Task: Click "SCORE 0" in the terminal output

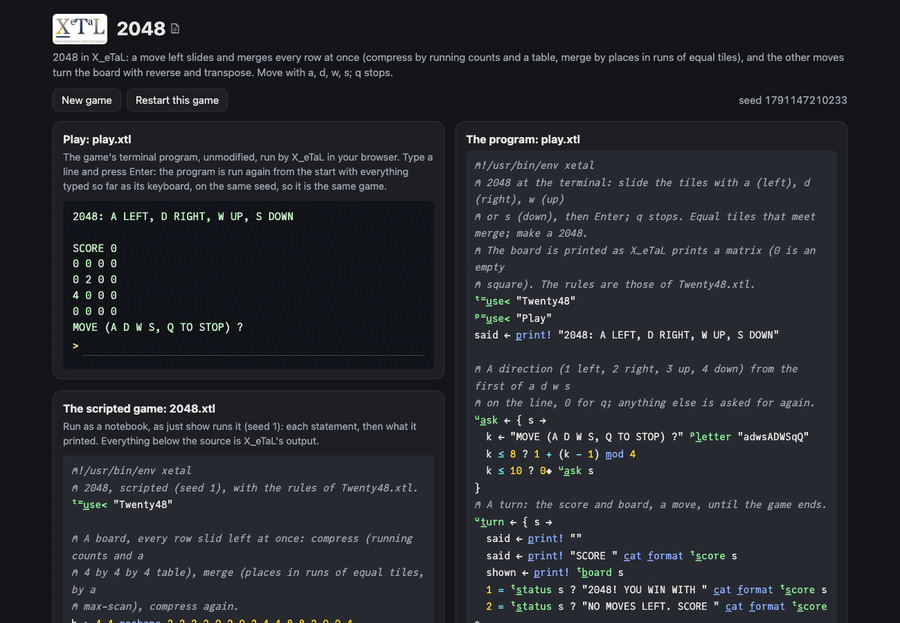Action: [x=95, y=248]
